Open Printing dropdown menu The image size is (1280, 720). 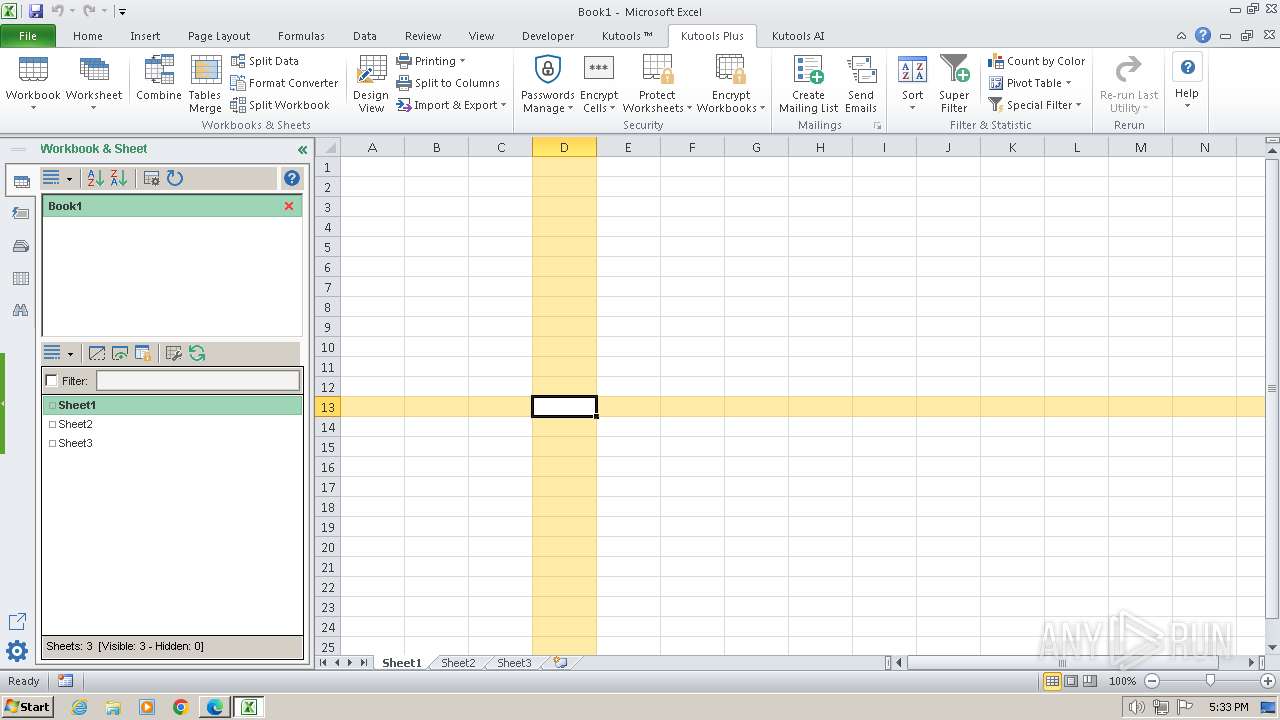coord(431,61)
